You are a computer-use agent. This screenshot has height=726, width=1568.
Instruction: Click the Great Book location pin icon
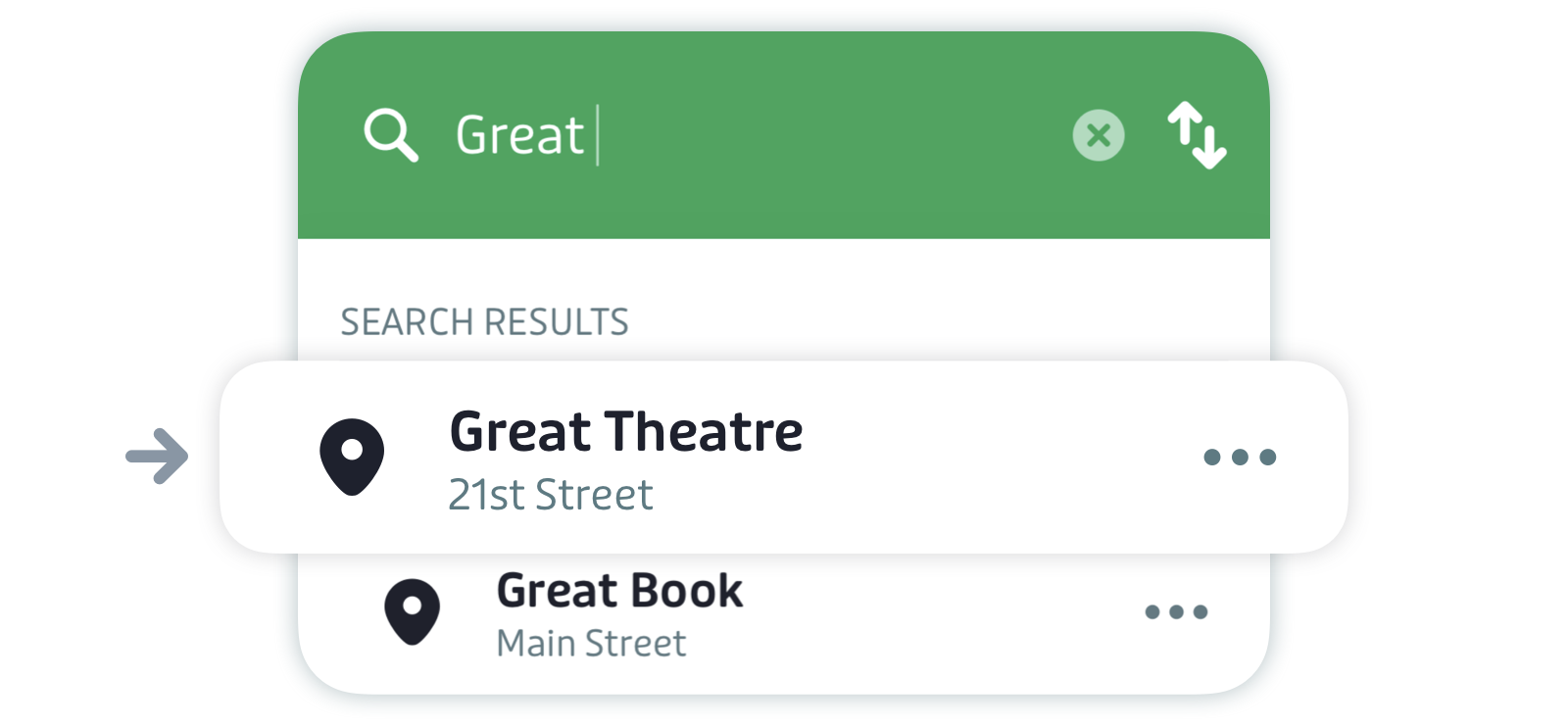click(412, 612)
